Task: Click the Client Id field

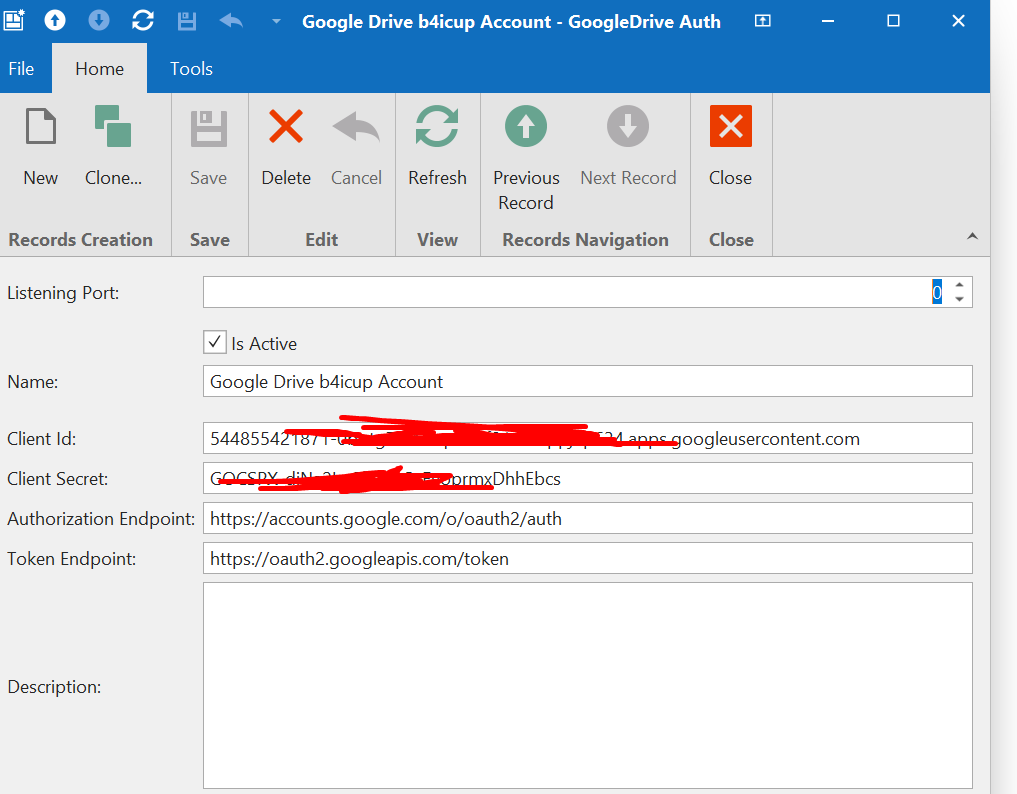Action: tap(588, 439)
